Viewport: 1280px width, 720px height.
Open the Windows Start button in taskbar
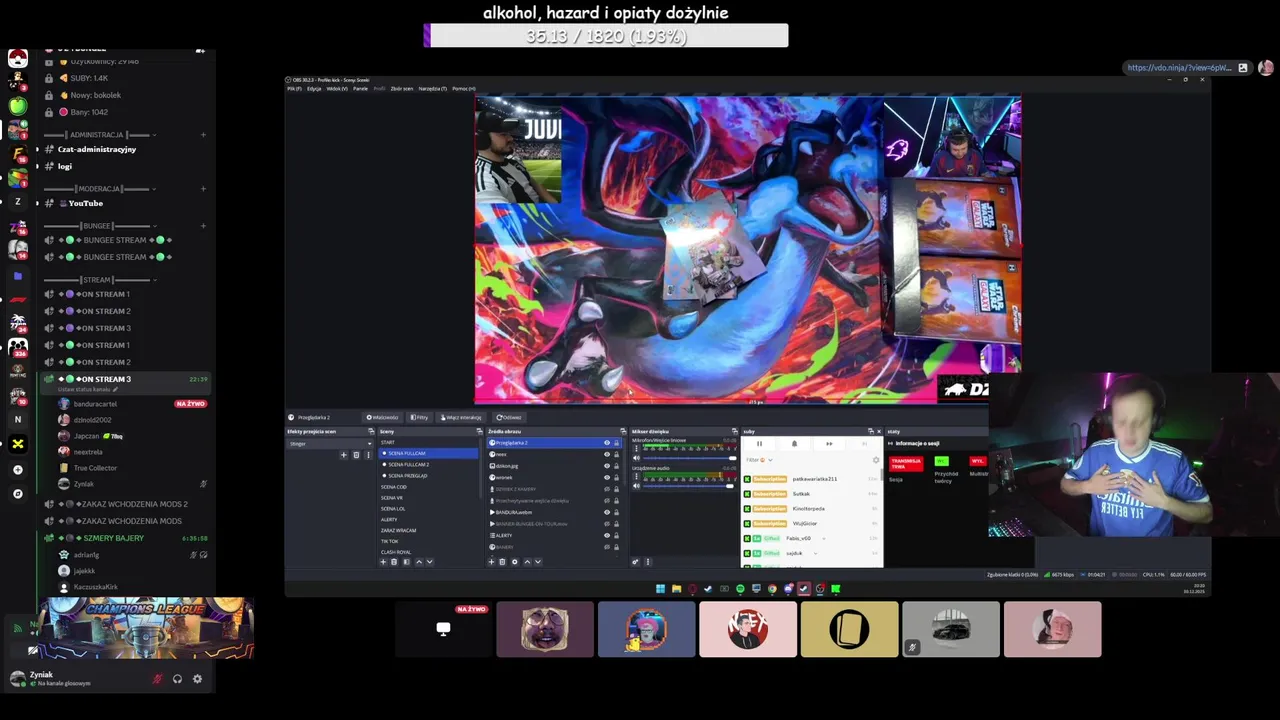(x=660, y=589)
